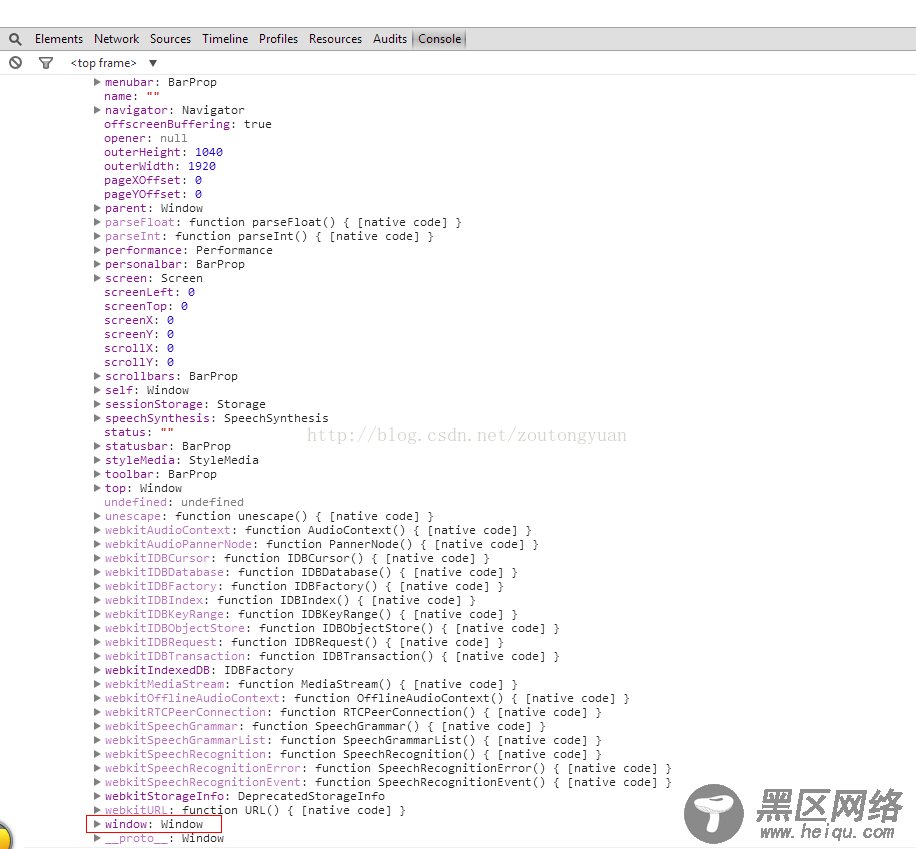Open the Timeline tab
This screenshot has width=916, height=849.
225,39
